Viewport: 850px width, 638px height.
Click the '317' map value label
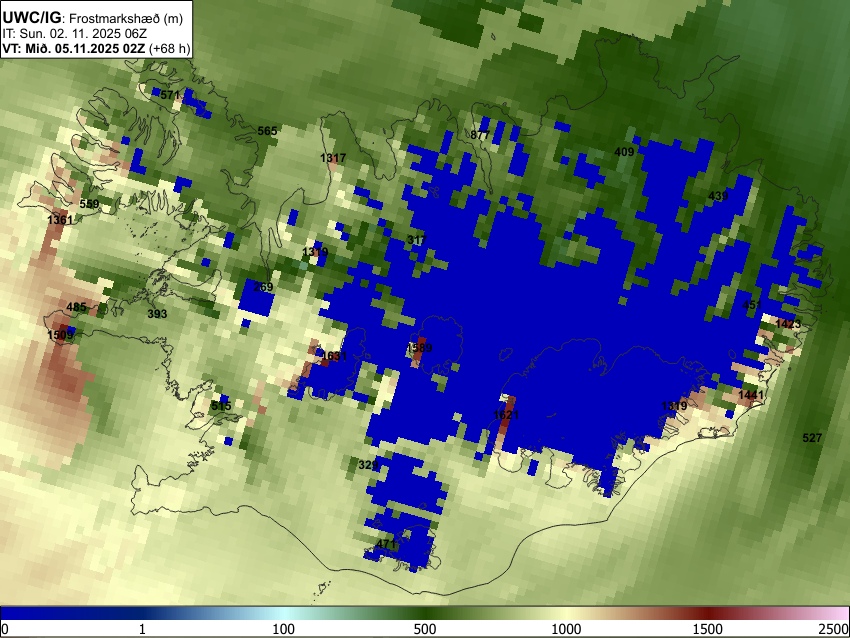[416, 240]
